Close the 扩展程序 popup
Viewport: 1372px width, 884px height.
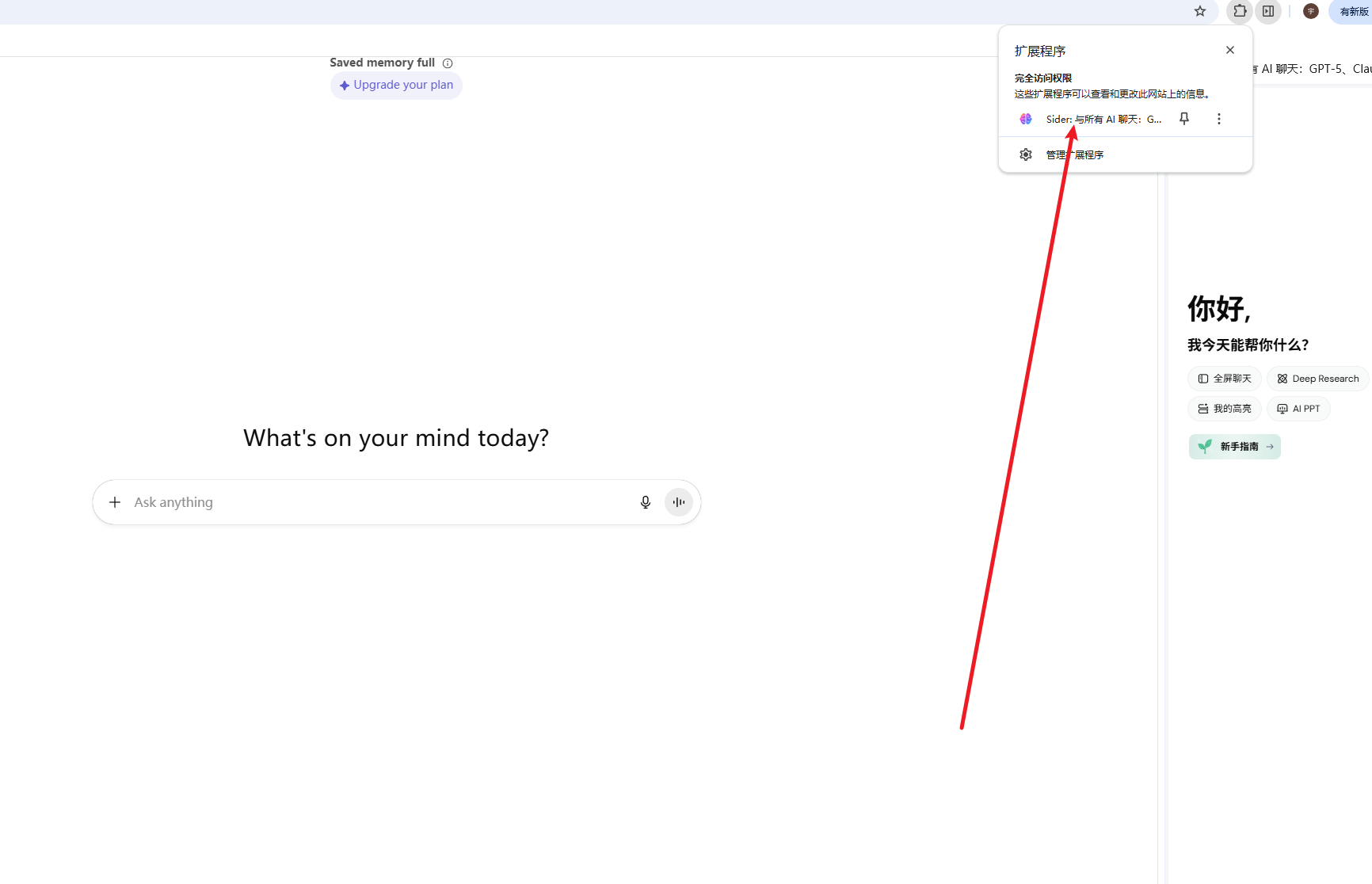[1230, 50]
